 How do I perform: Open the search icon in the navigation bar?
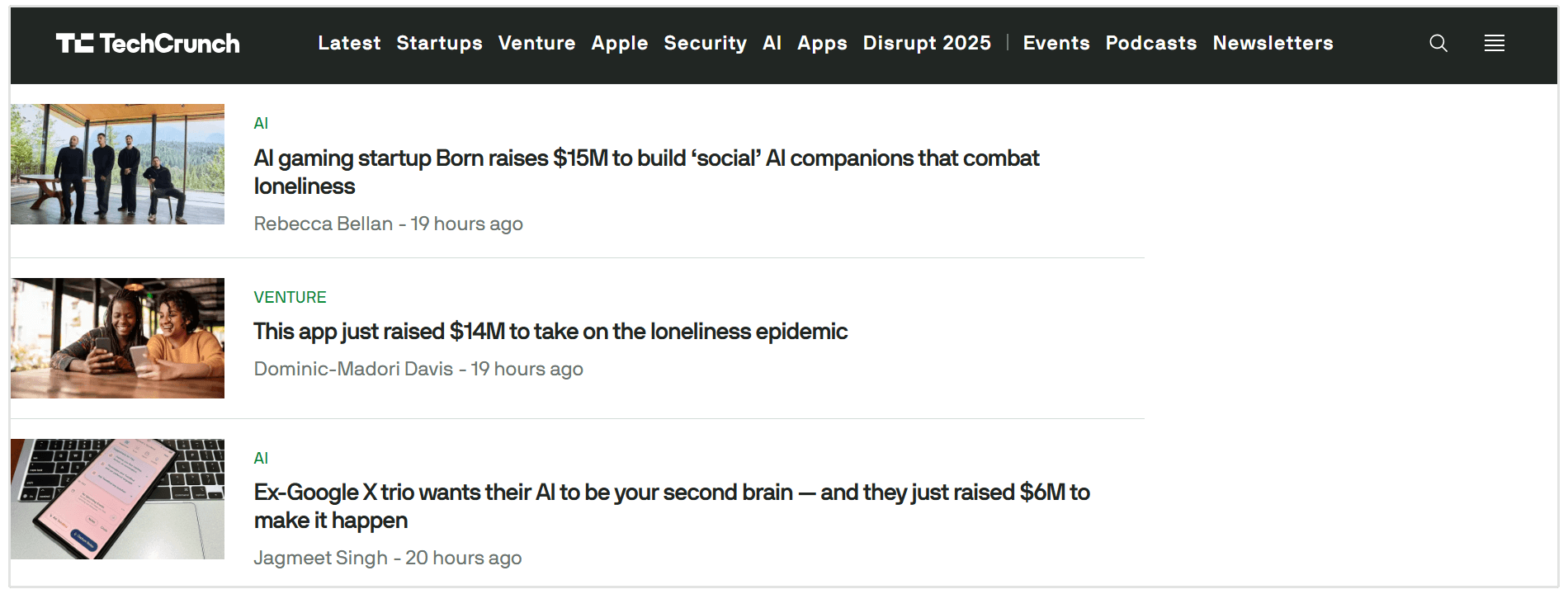[1438, 43]
